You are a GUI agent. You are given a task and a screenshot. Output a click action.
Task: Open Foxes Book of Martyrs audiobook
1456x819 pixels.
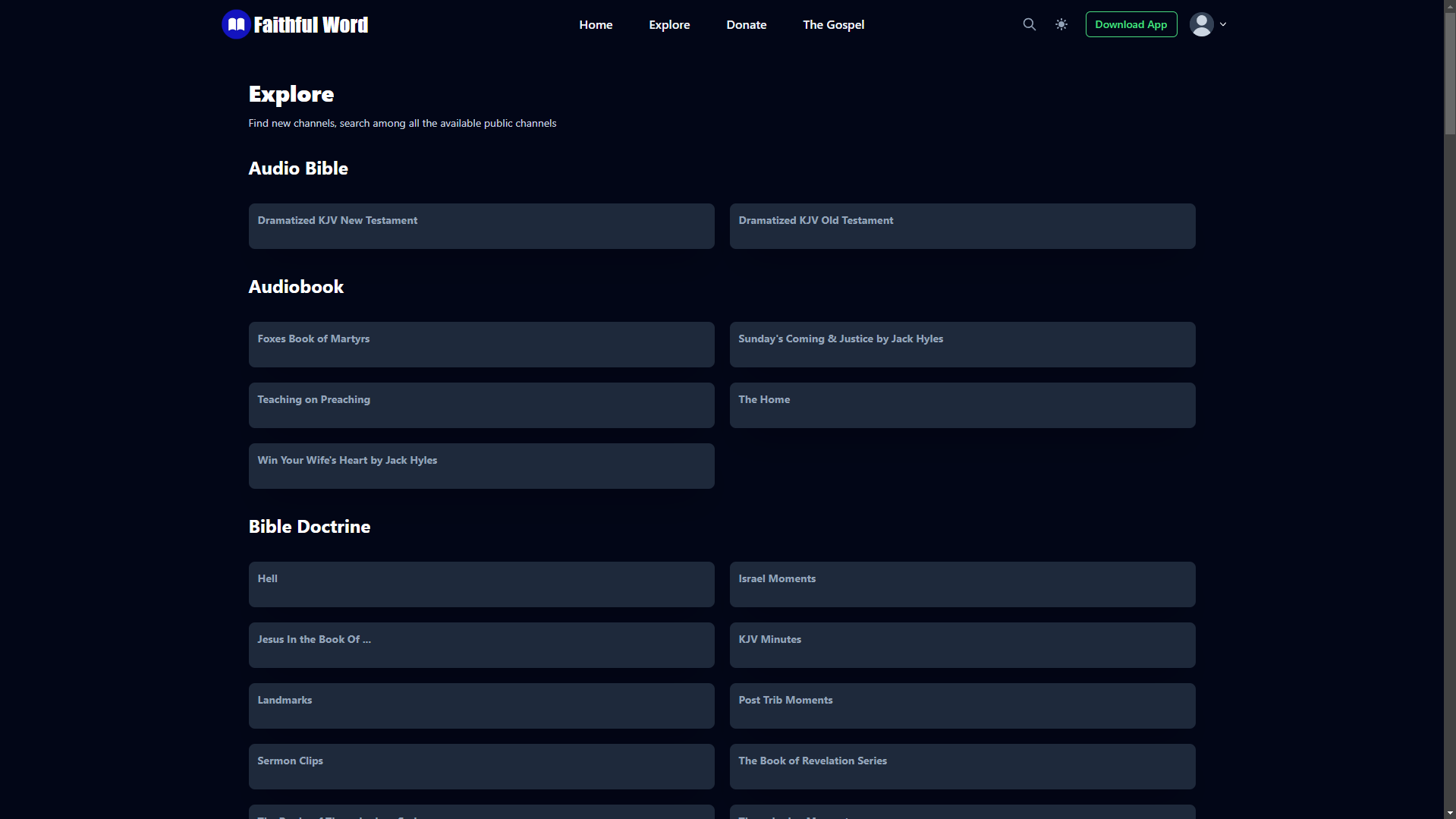481,345
